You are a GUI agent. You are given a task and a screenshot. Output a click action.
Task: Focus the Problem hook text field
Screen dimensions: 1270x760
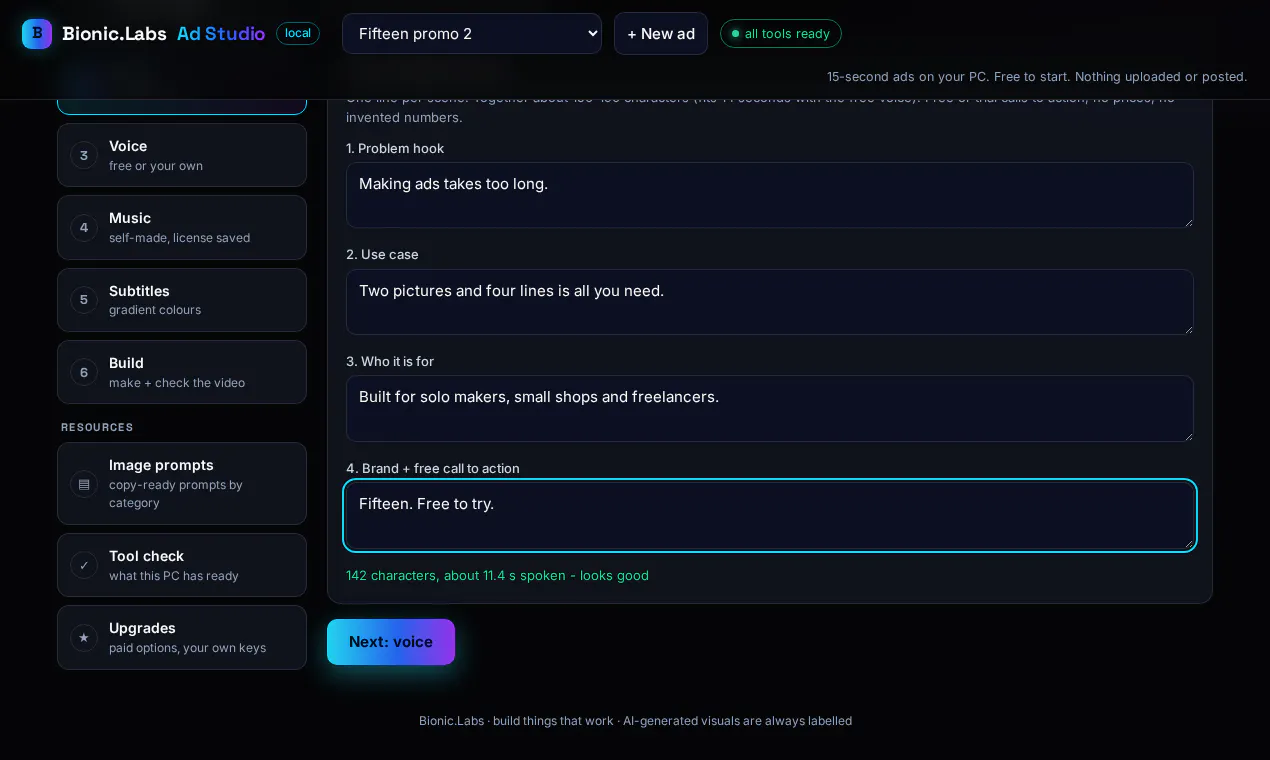coord(770,195)
